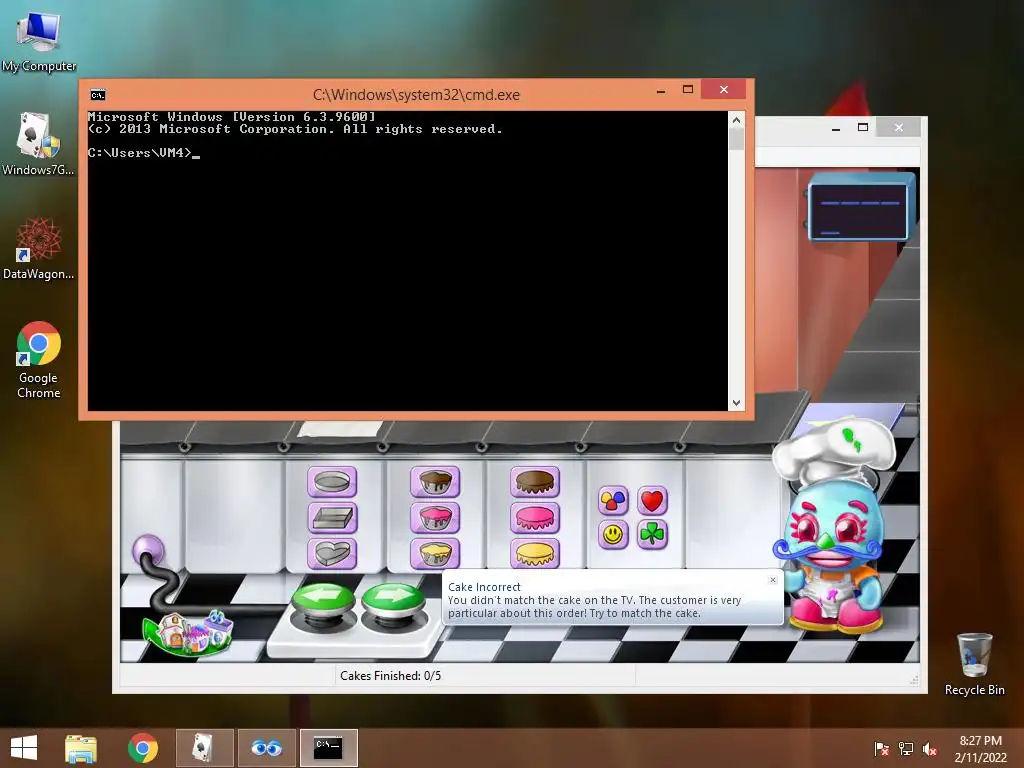Add the colored balls decoration
Screen dimensions: 1024x768
pyautogui.click(x=613, y=501)
